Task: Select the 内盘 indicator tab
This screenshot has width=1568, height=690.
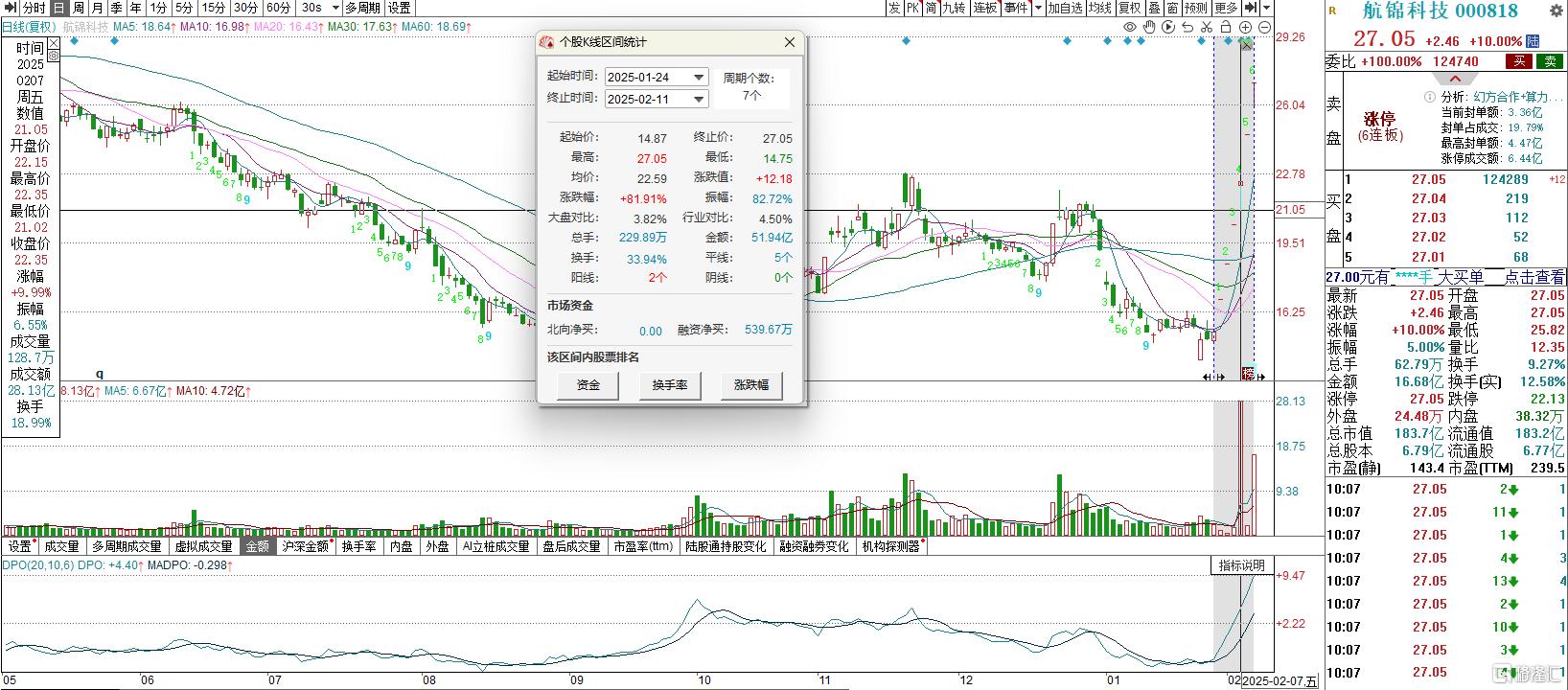Action: 401,546
